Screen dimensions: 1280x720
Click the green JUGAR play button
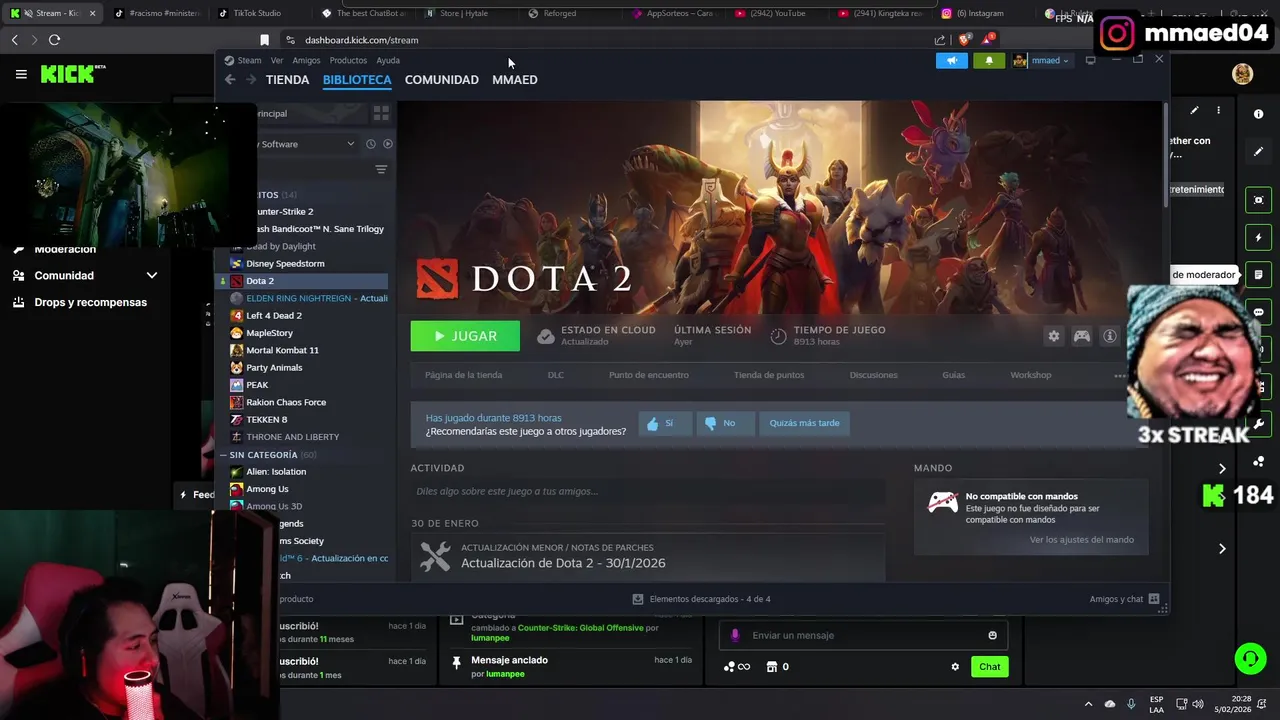(465, 336)
